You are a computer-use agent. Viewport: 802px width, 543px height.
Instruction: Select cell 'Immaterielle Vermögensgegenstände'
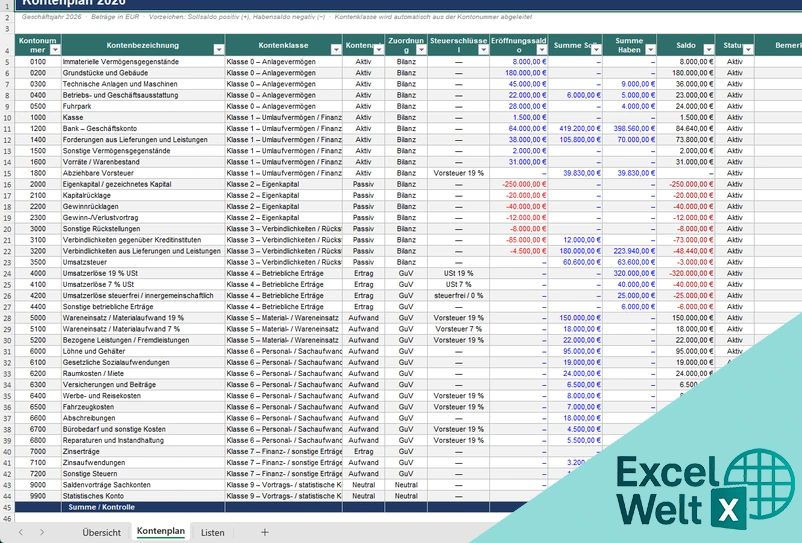pyautogui.click(x=143, y=61)
